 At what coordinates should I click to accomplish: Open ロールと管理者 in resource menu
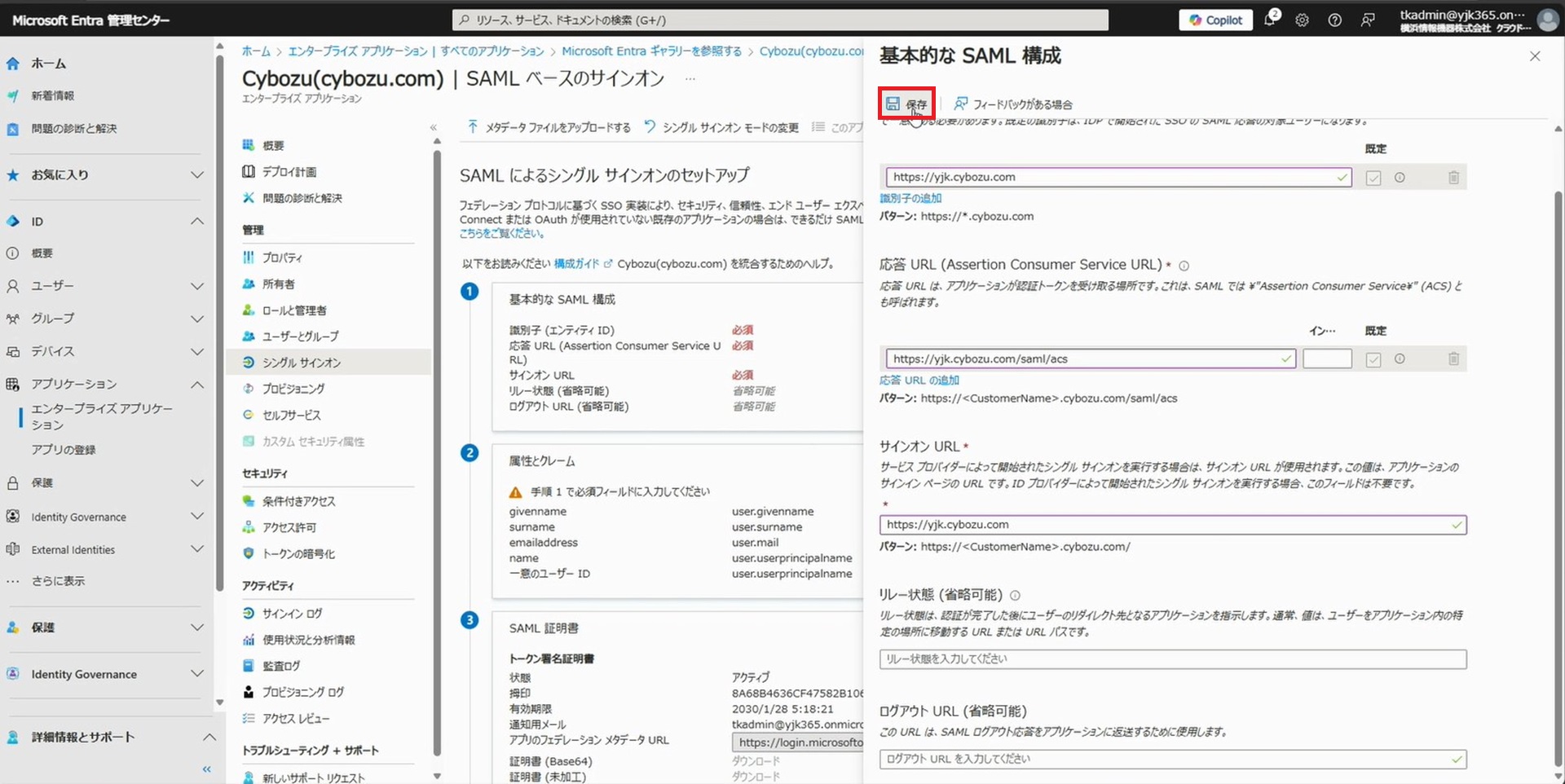point(293,310)
